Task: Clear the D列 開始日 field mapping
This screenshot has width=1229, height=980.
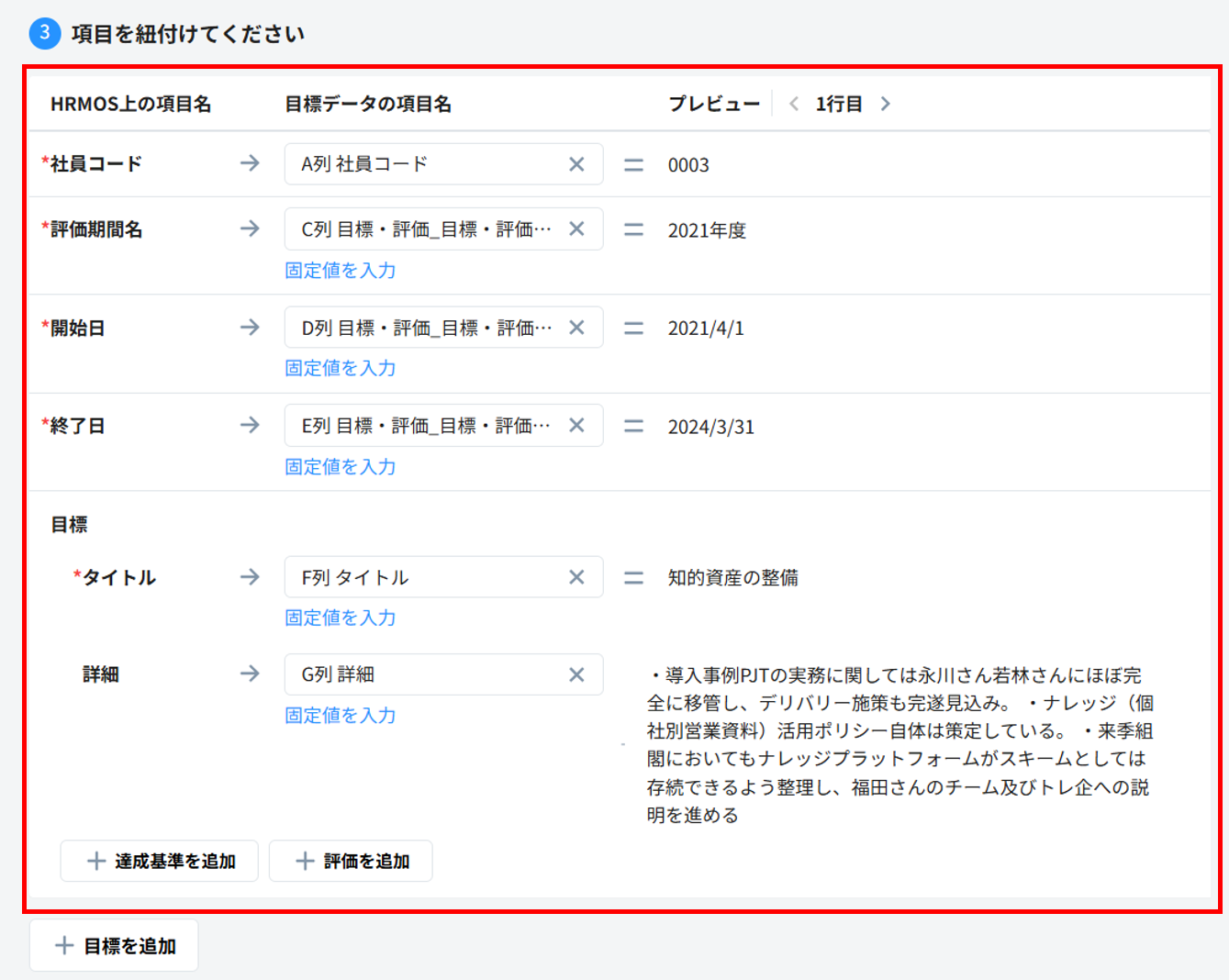Action: pos(576,328)
